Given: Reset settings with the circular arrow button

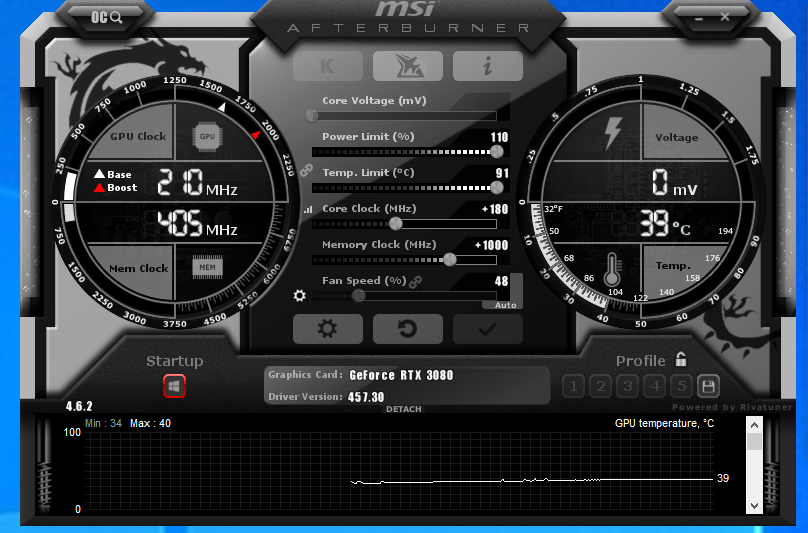Looking at the screenshot, I should click(408, 329).
